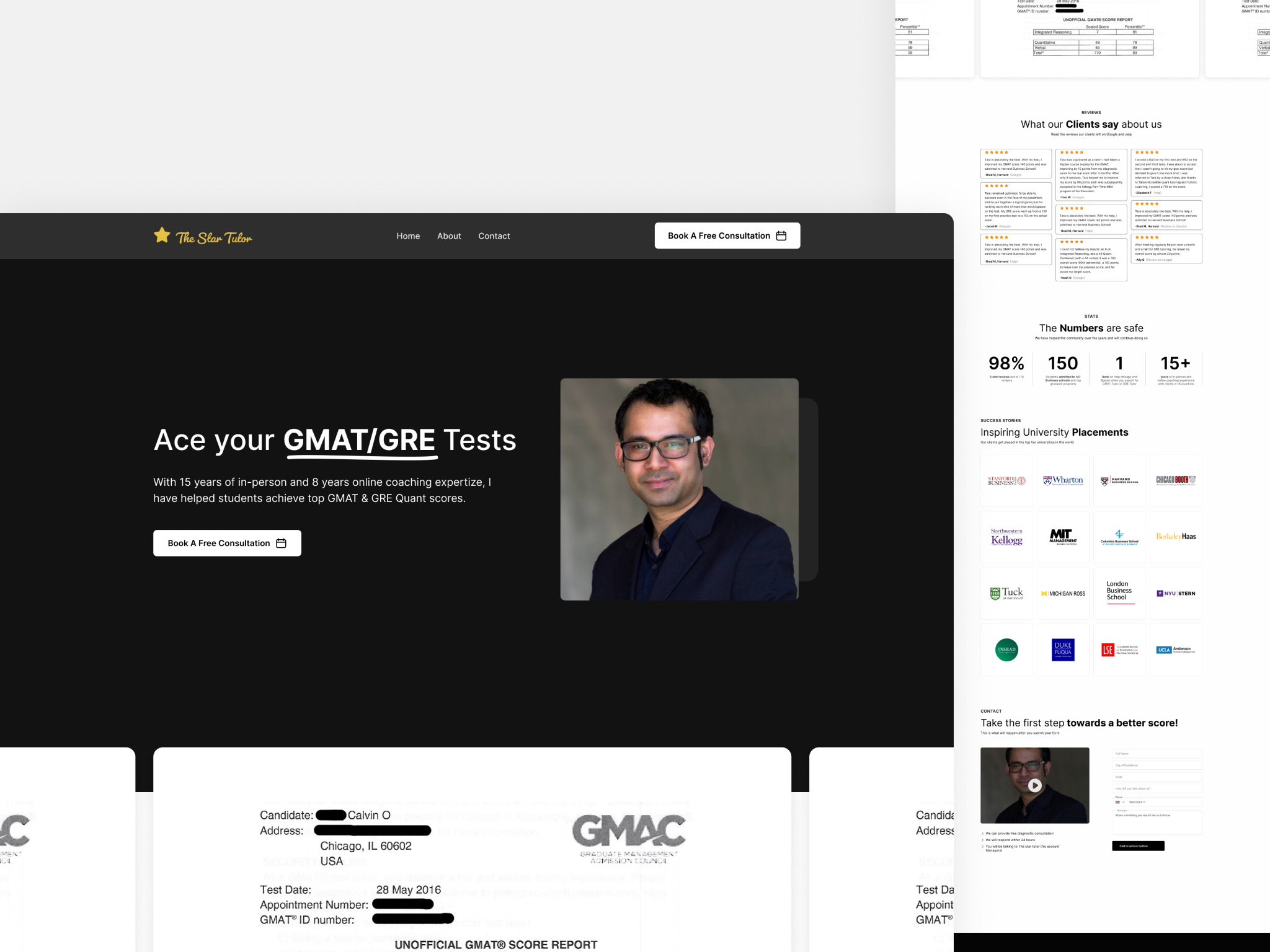1270x952 pixels.
Task: Click the Wharton logo card
Action: tap(1063, 480)
